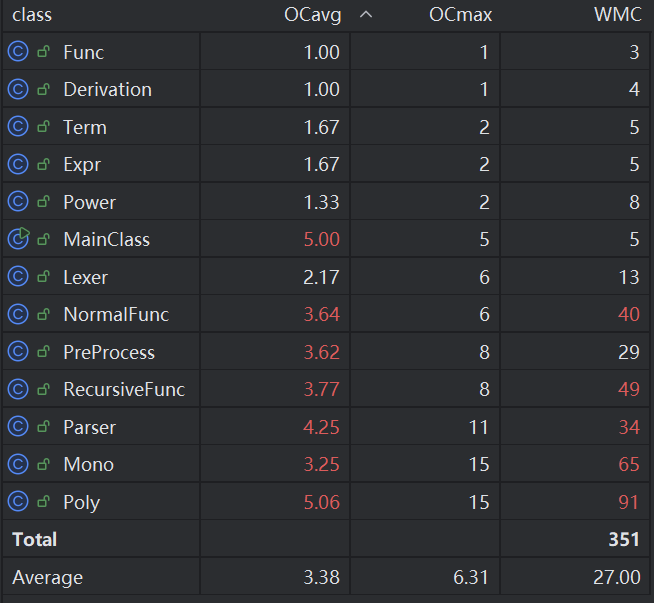Click the Total row WMC value 351
654x603 pixels.
pyautogui.click(x=622, y=540)
